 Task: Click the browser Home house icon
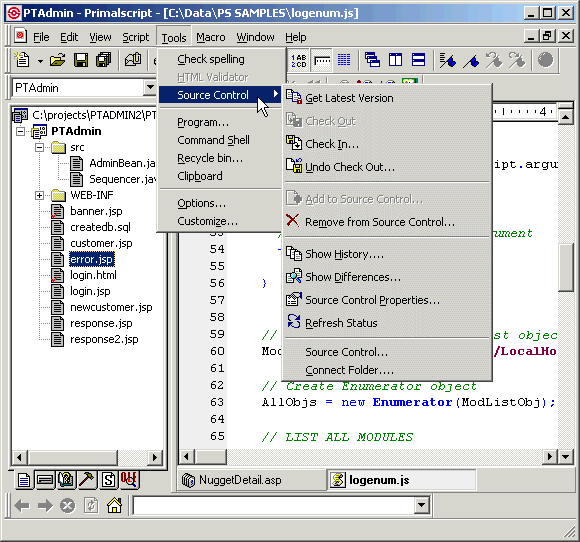[115, 505]
